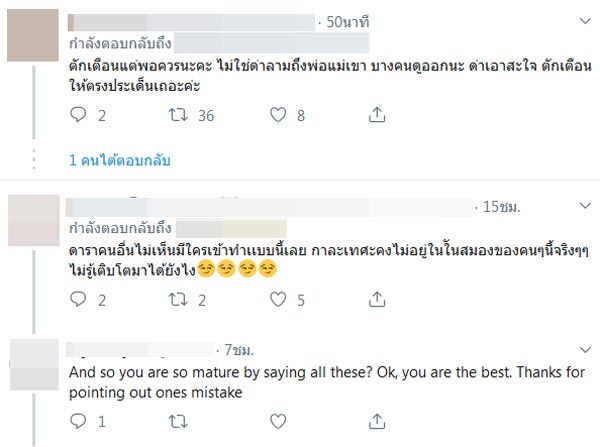This screenshot has height=447, width=600.
Task: Like the second tweet with 5 likes
Action: click(x=279, y=298)
